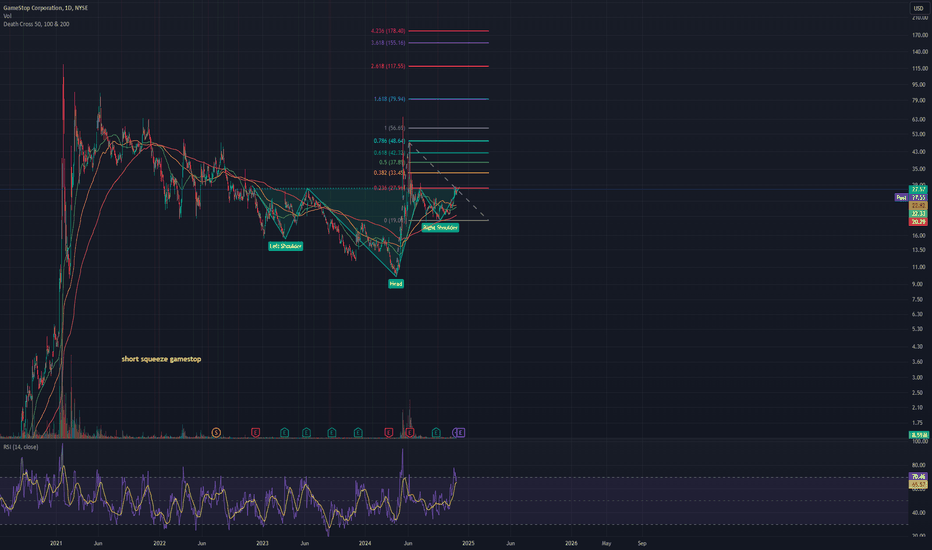
Task: Click the 2022 label on time axis
Action: (159, 543)
